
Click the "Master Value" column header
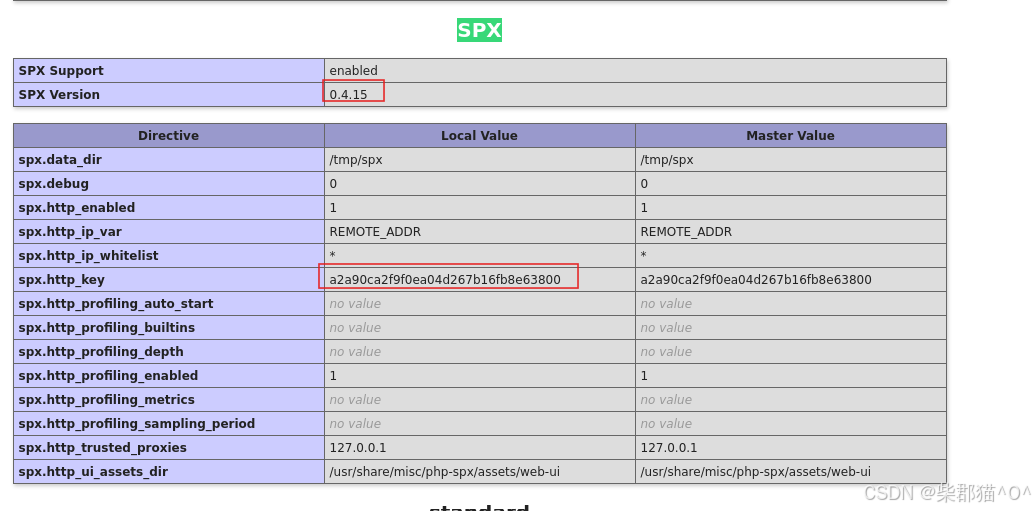[790, 136]
